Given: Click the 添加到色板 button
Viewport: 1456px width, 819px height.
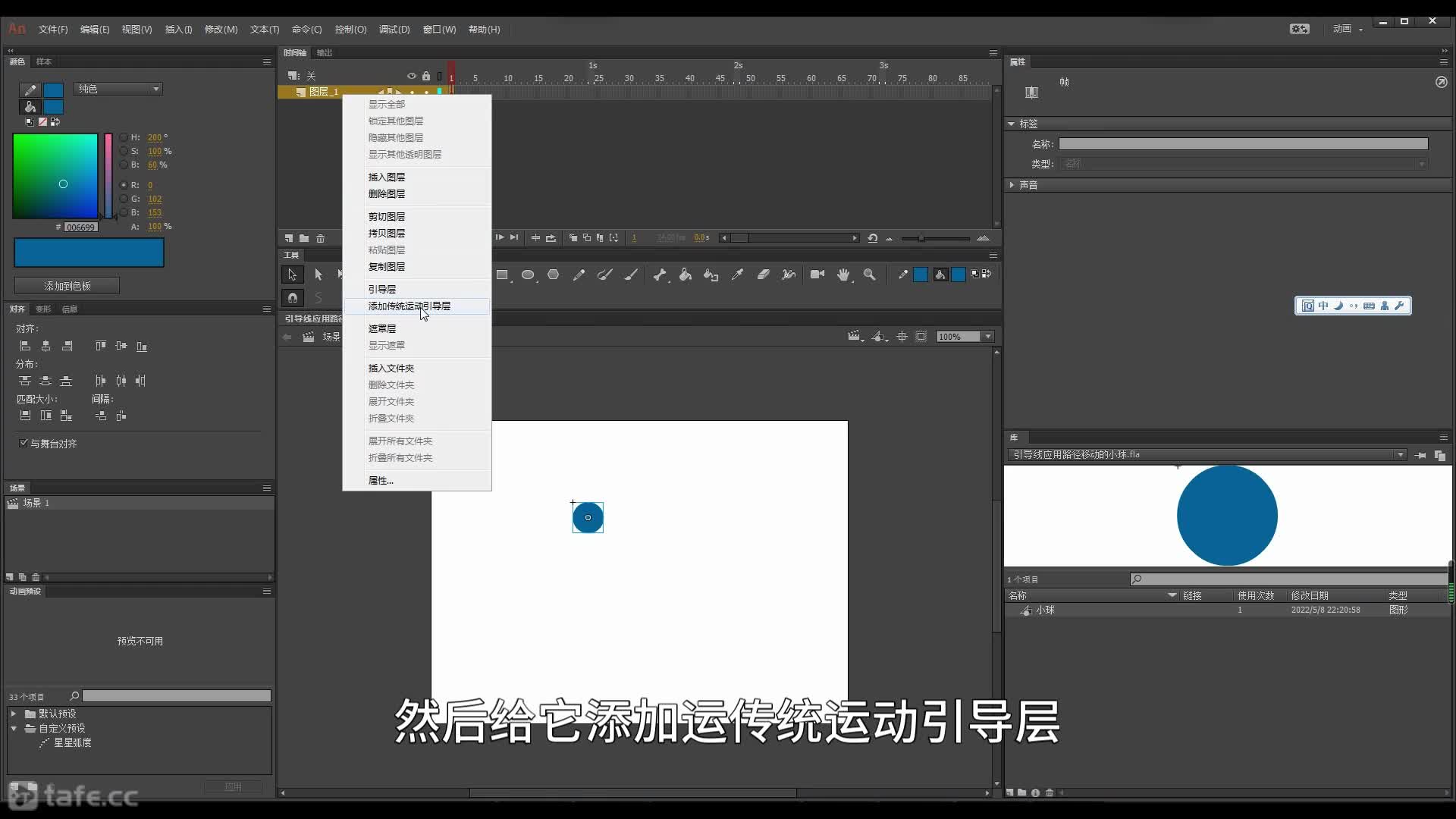Looking at the screenshot, I should coord(67,286).
